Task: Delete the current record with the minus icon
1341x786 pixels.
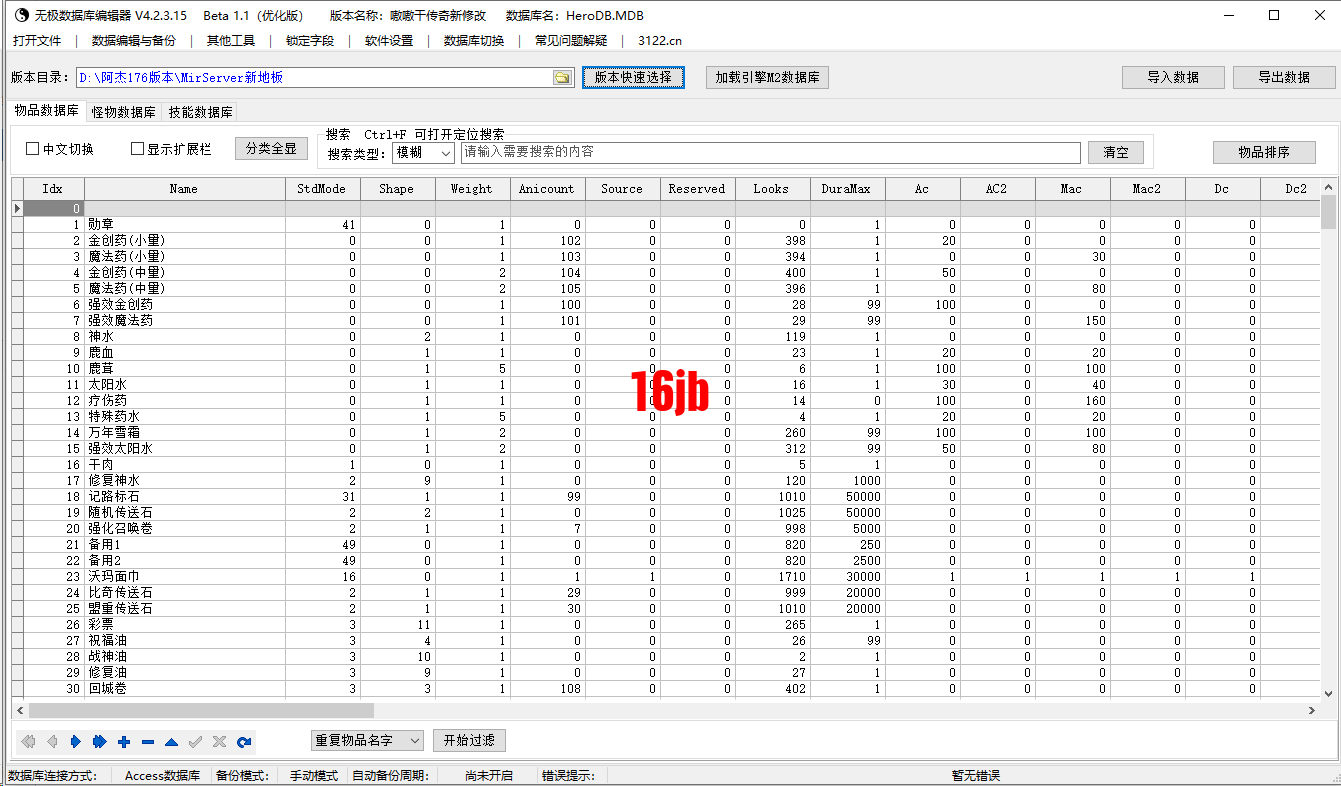Action: point(147,741)
